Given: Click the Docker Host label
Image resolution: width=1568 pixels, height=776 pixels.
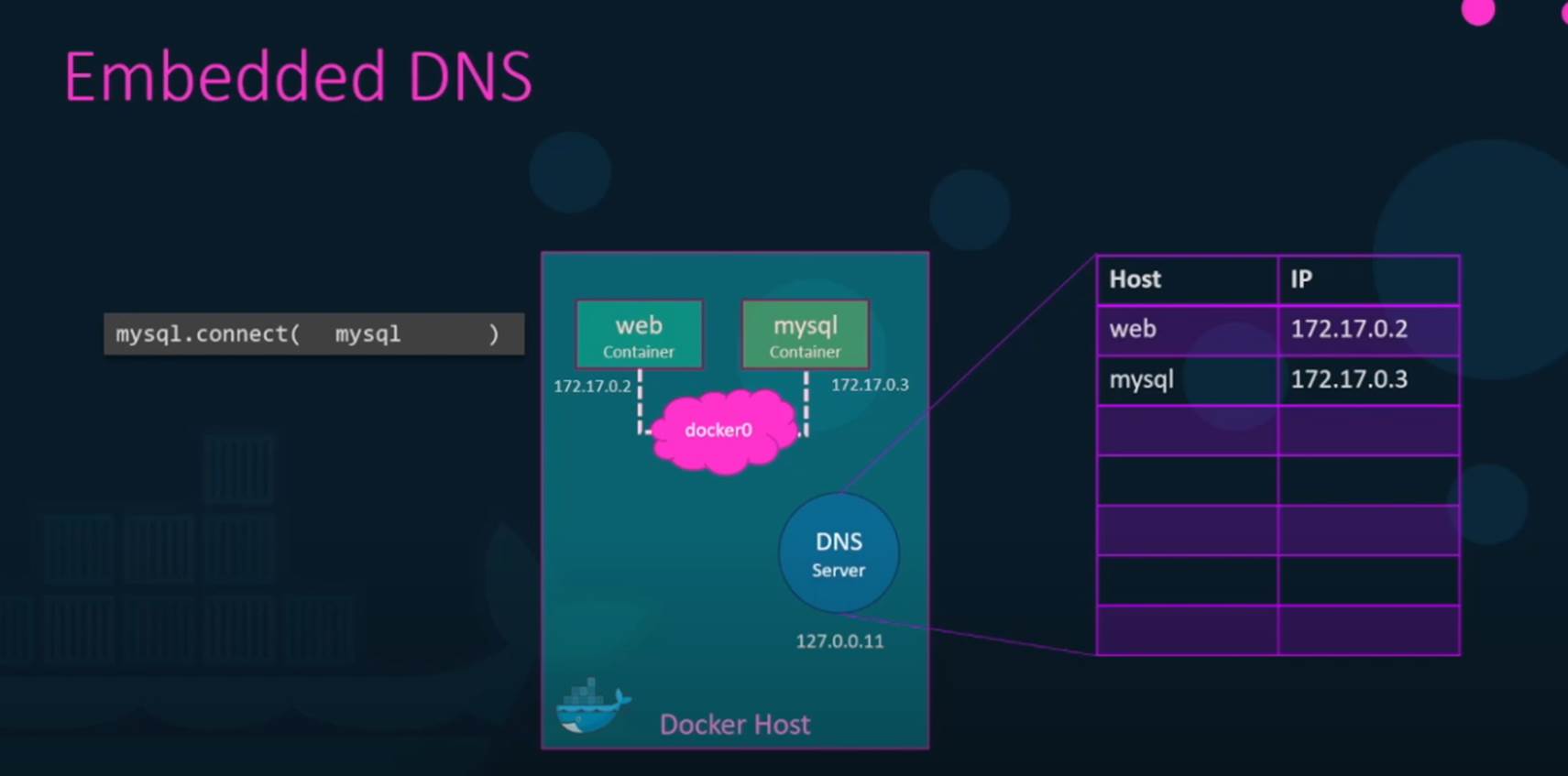Looking at the screenshot, I should click(x=735, y=725).
